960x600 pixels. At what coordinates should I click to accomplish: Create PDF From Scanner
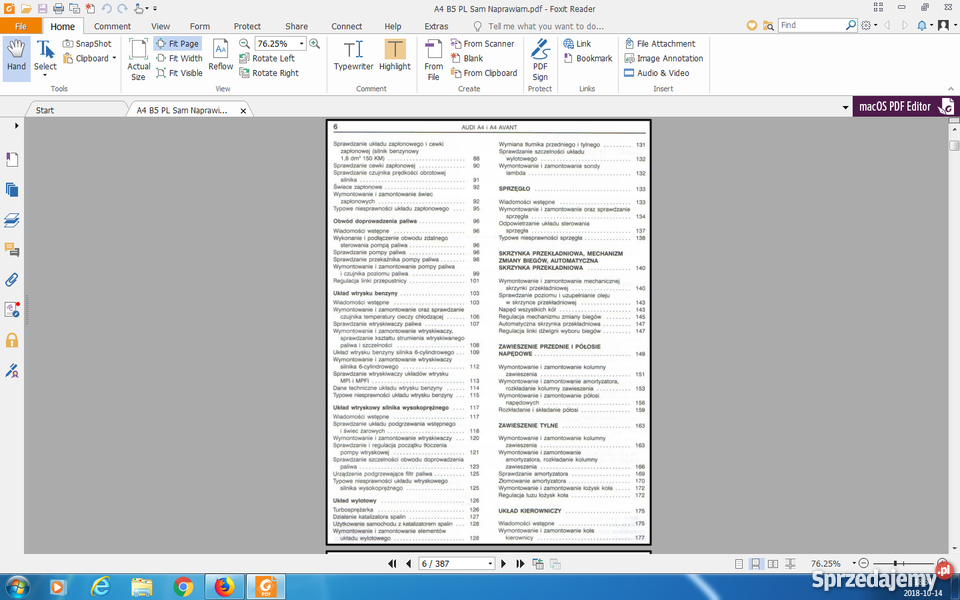(x=482, y=43)
